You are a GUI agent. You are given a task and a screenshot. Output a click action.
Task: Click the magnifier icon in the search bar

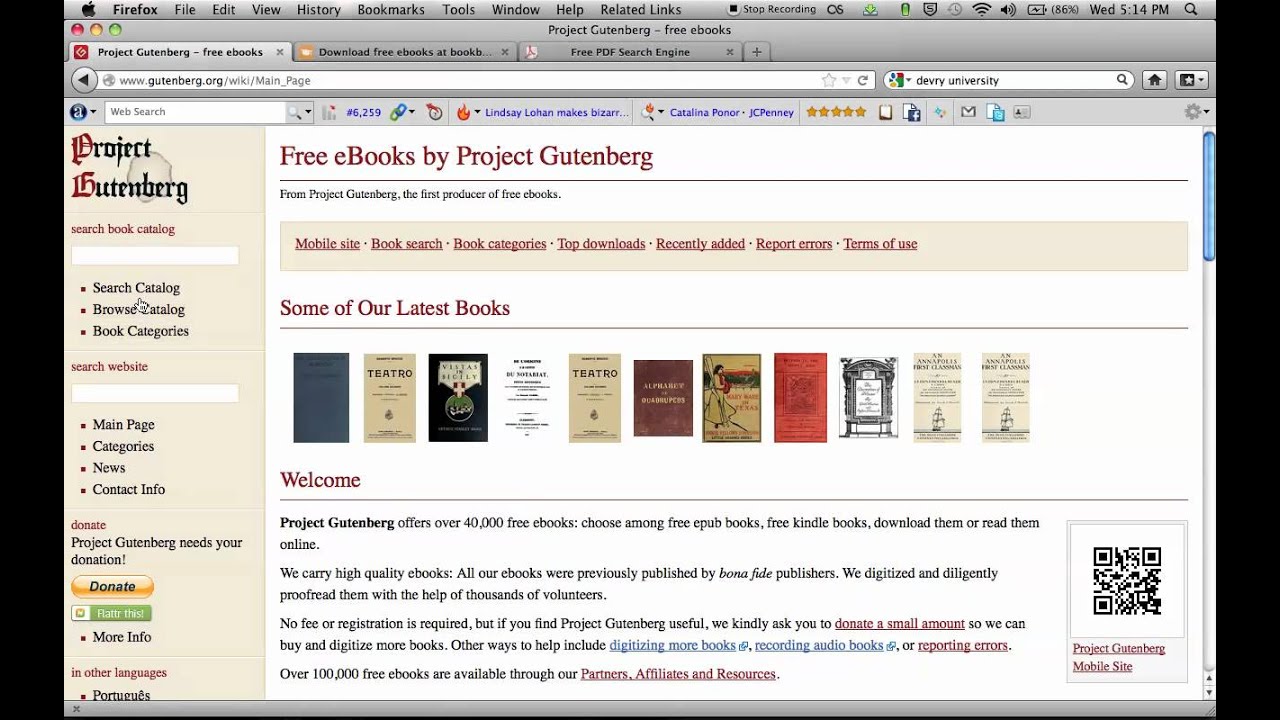(x=1122, y=80)
